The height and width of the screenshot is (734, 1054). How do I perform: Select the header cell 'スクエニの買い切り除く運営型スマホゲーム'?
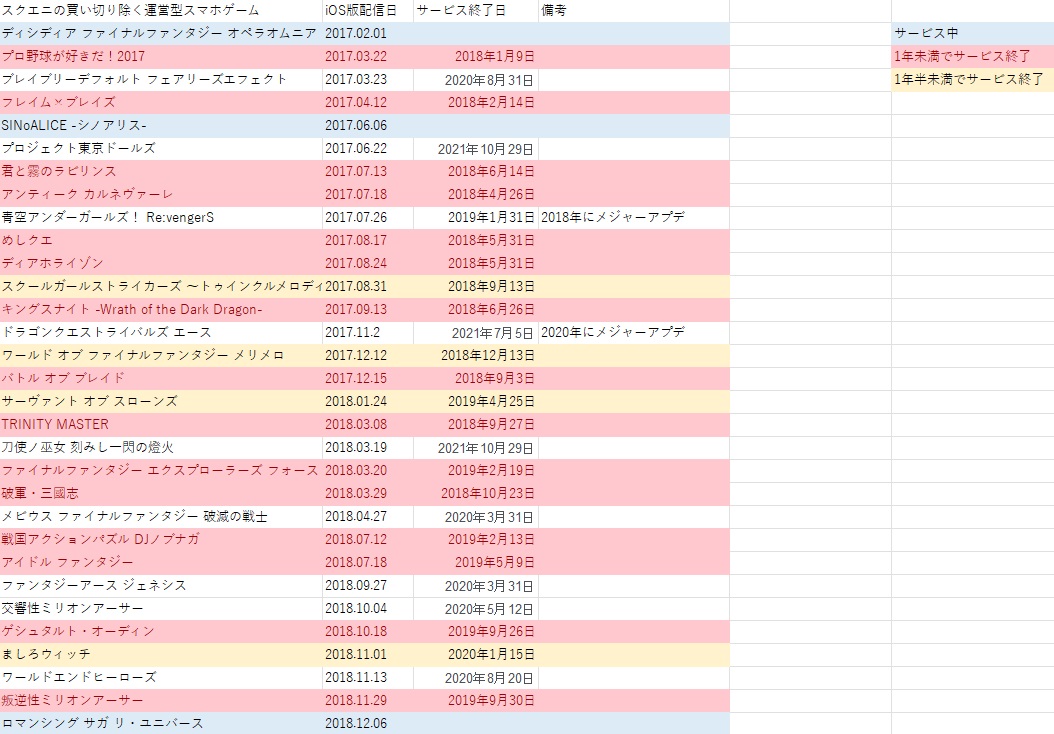point(161,11)
